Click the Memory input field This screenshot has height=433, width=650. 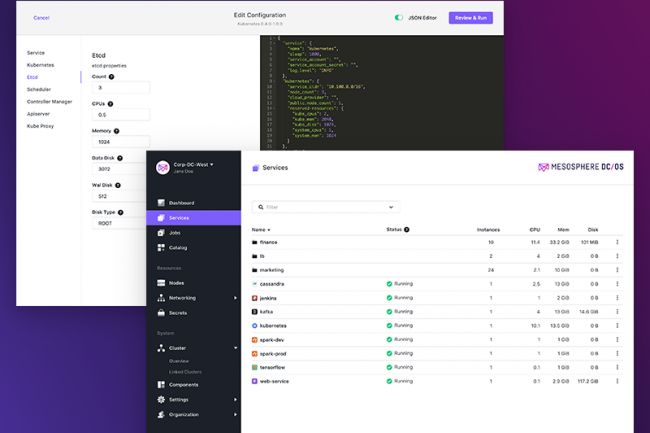121,142
